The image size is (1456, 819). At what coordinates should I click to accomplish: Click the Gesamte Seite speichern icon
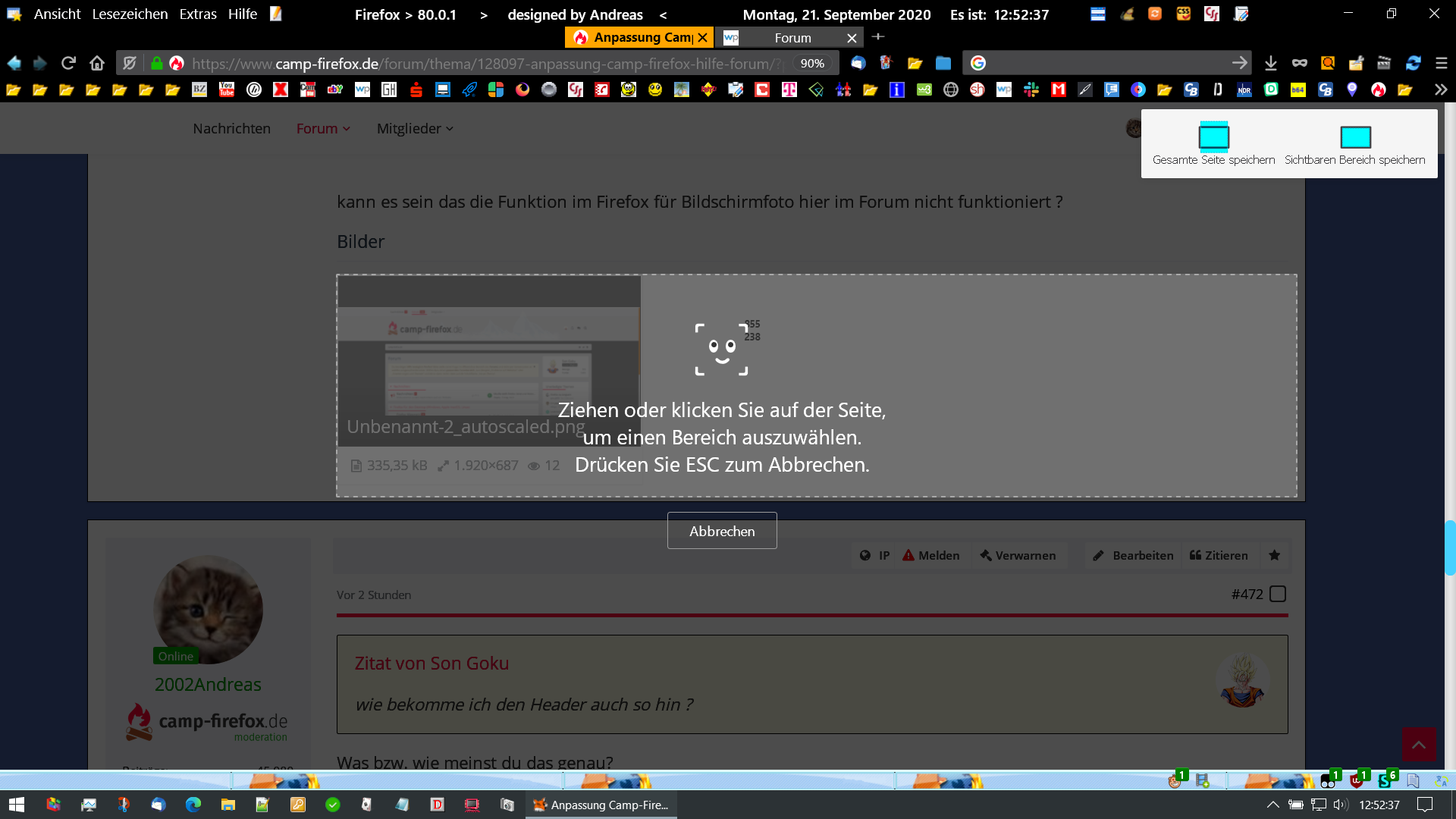click(x=1213, y=137)
